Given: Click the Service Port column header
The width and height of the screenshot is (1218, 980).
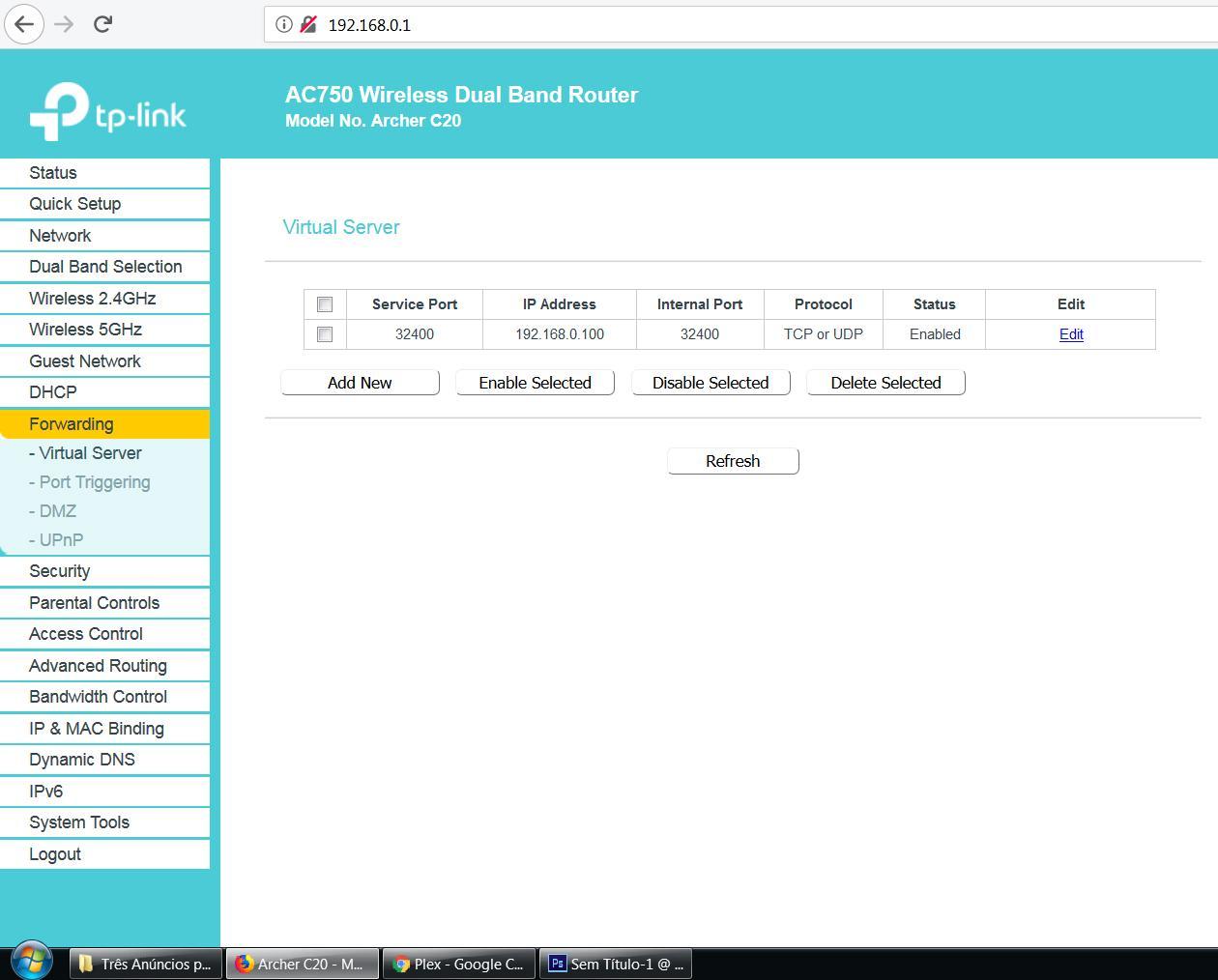Looking at the screenshot, I should (415, 304).
